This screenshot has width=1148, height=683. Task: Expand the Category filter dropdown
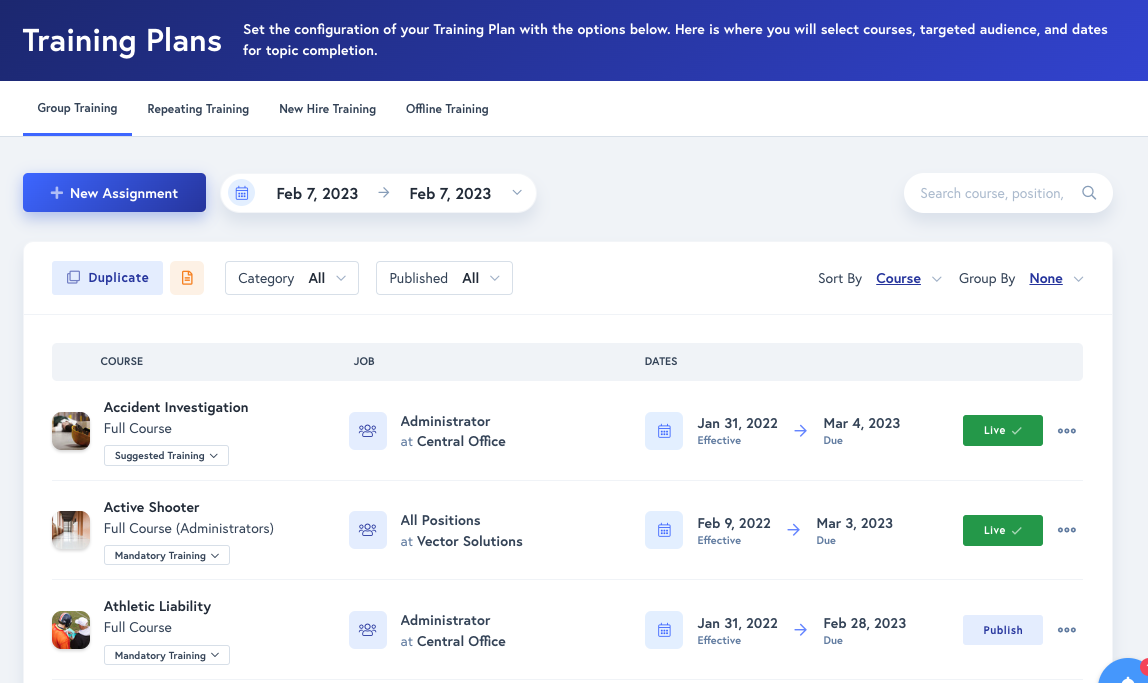[292, 278]
